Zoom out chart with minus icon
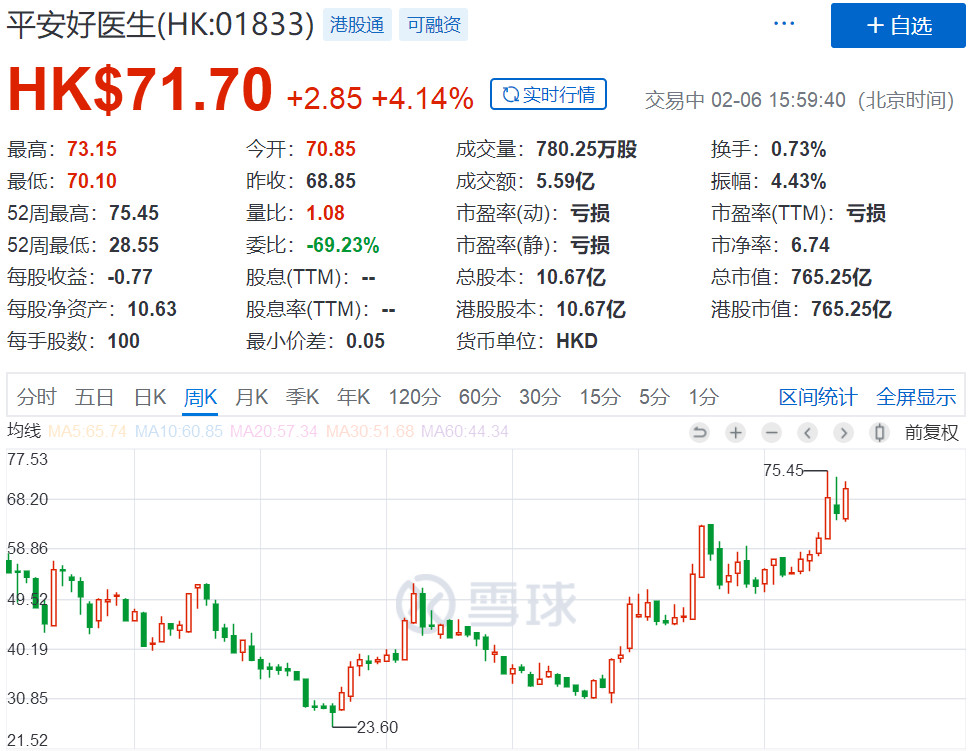 point(771,432)
